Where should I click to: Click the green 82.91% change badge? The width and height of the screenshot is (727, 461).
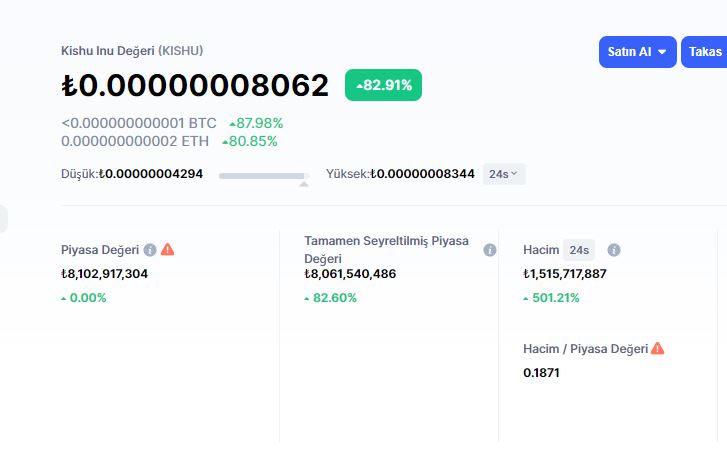point(383,85)
